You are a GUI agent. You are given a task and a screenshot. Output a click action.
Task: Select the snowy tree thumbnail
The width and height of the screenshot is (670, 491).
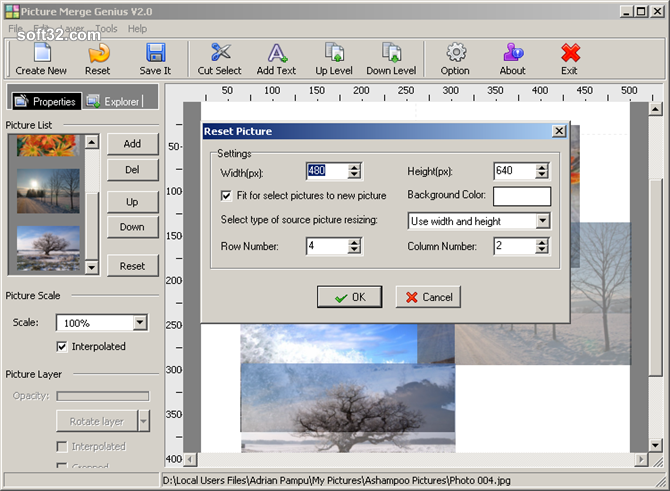coord(48,248)
